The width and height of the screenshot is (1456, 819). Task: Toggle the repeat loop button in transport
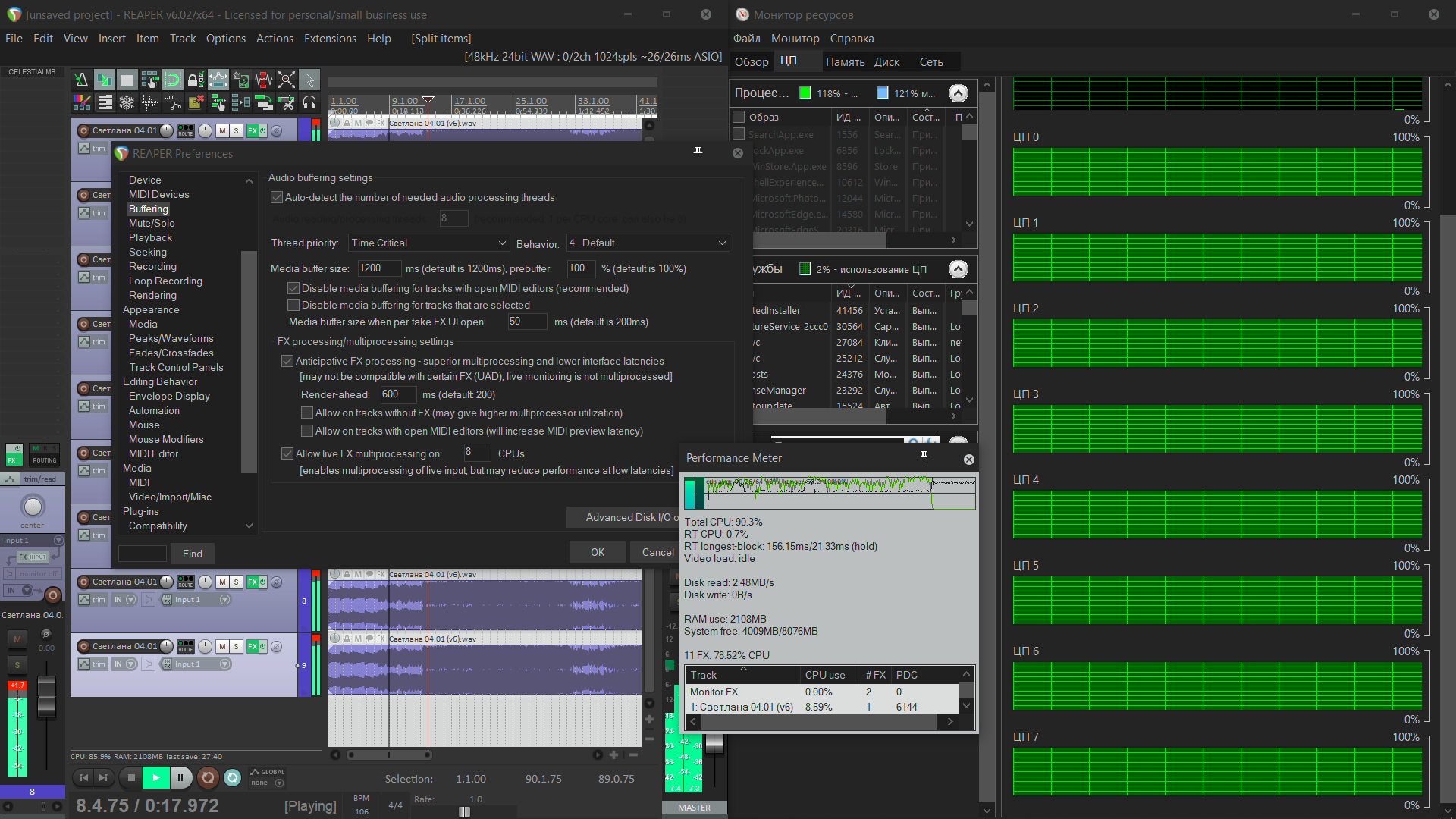click(x=233, y=777)
